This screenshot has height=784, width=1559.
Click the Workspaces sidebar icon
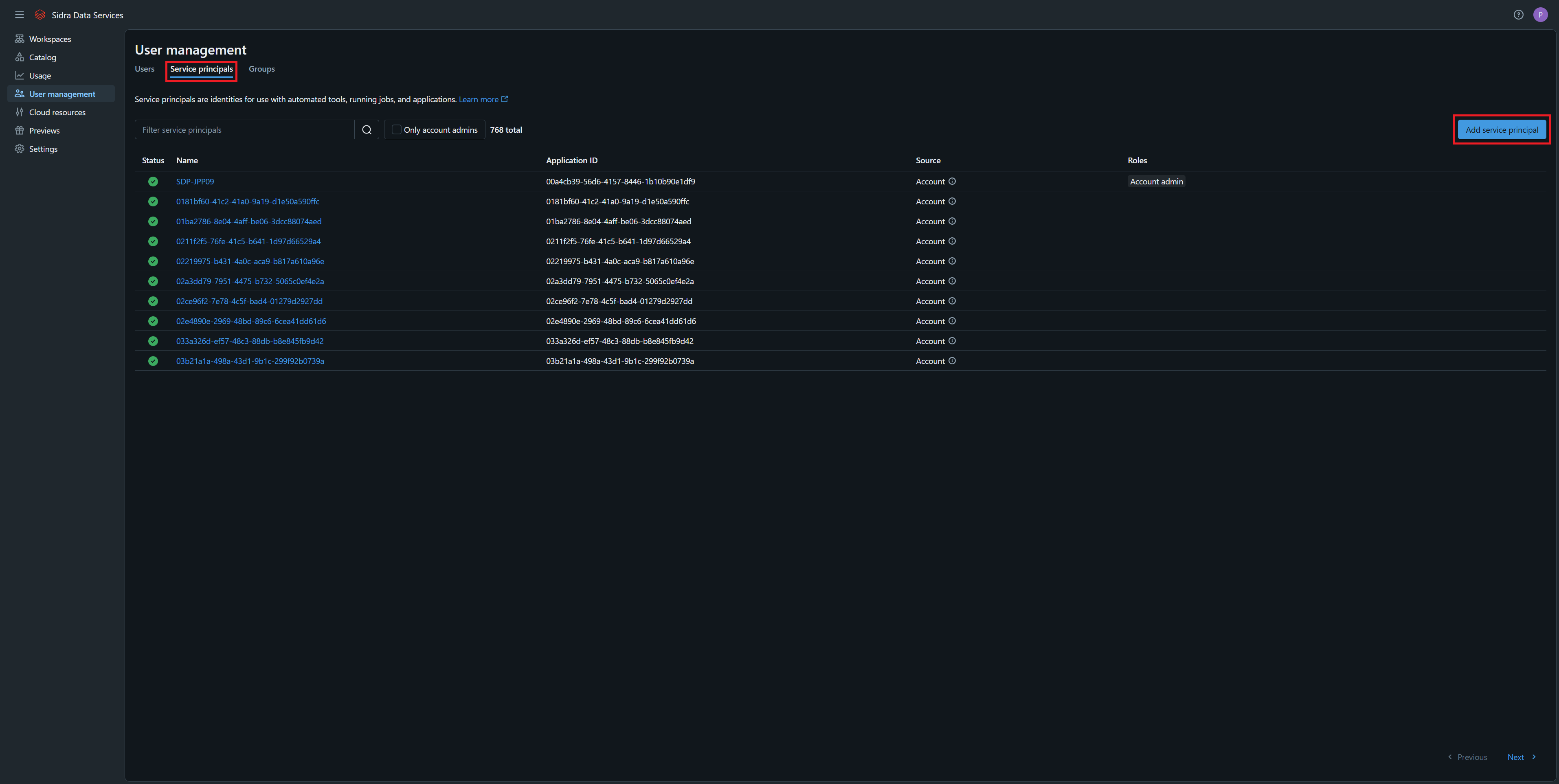click(20, 39)
